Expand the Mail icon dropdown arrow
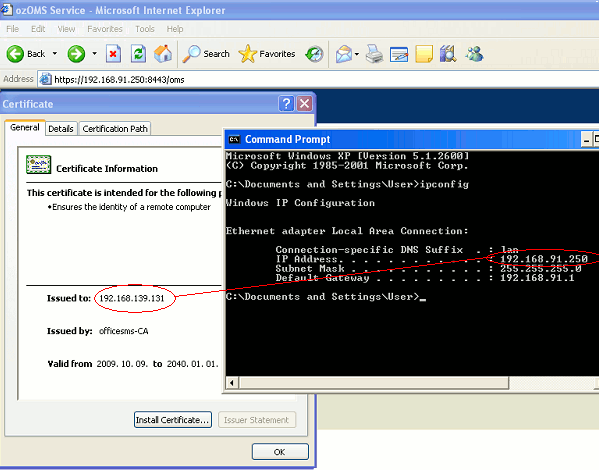The image size is (599, 470). 357,54
